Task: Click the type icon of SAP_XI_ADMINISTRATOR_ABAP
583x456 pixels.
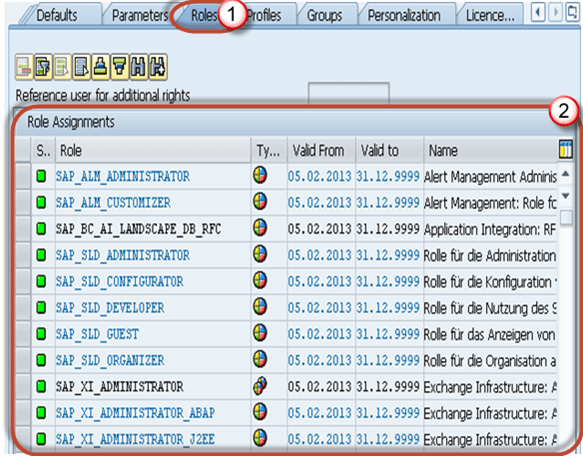Action: [x=260, y=412]
